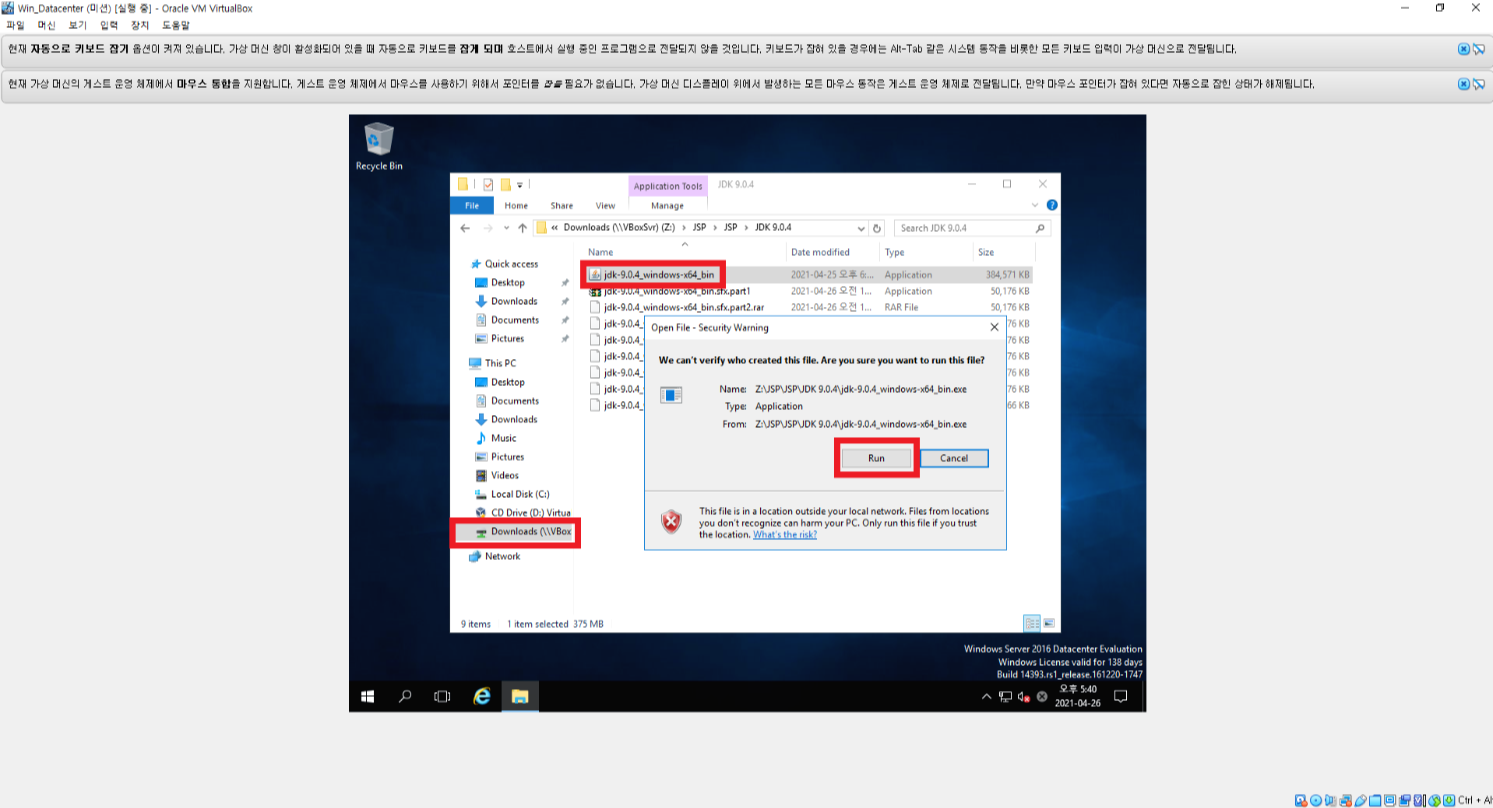Click the red shield warning icon in the dialog

(x=671, y=521)
